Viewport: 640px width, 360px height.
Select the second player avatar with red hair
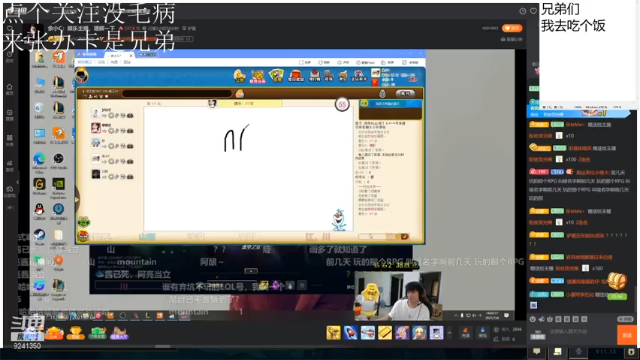tap(96, 128)
